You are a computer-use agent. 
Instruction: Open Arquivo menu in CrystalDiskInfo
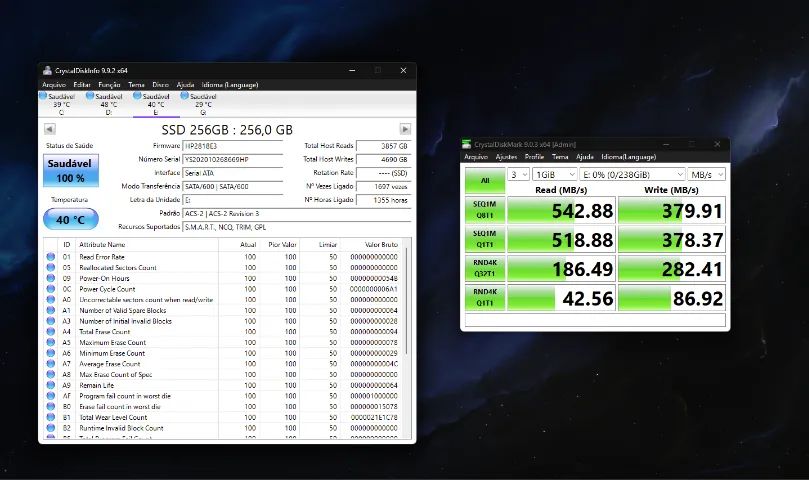(x=54, y=85)
